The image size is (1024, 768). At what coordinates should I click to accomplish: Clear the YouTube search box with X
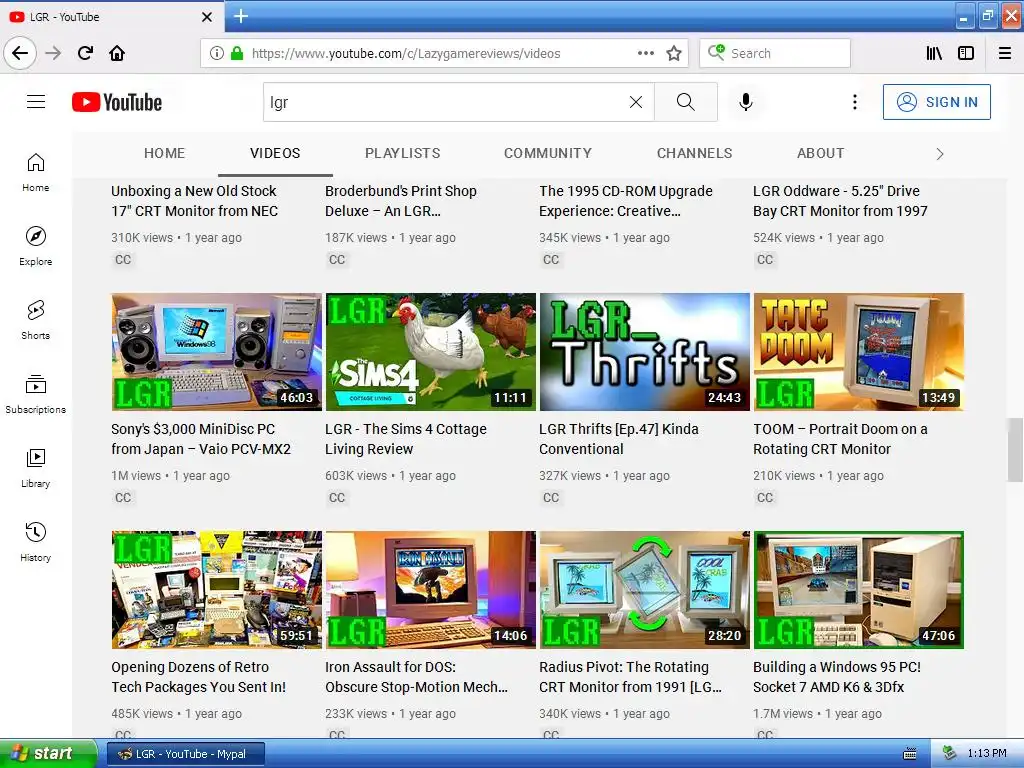click(x=635, y=102)
